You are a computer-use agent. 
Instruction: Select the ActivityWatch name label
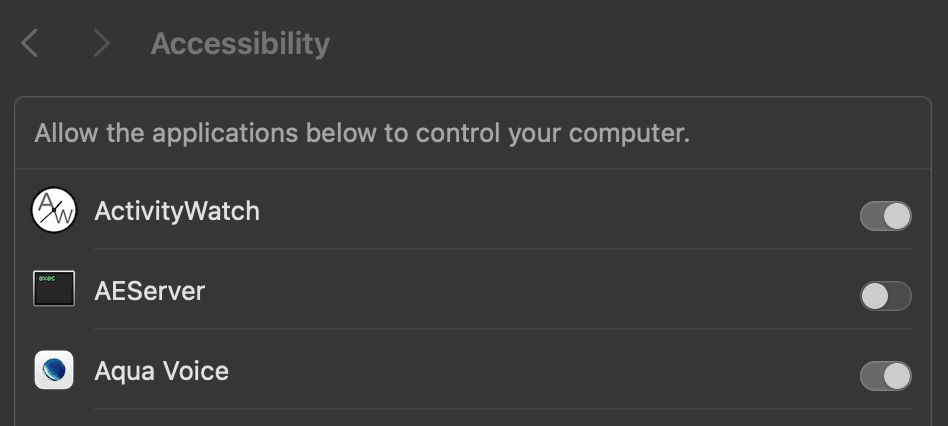tap(177, 211)
